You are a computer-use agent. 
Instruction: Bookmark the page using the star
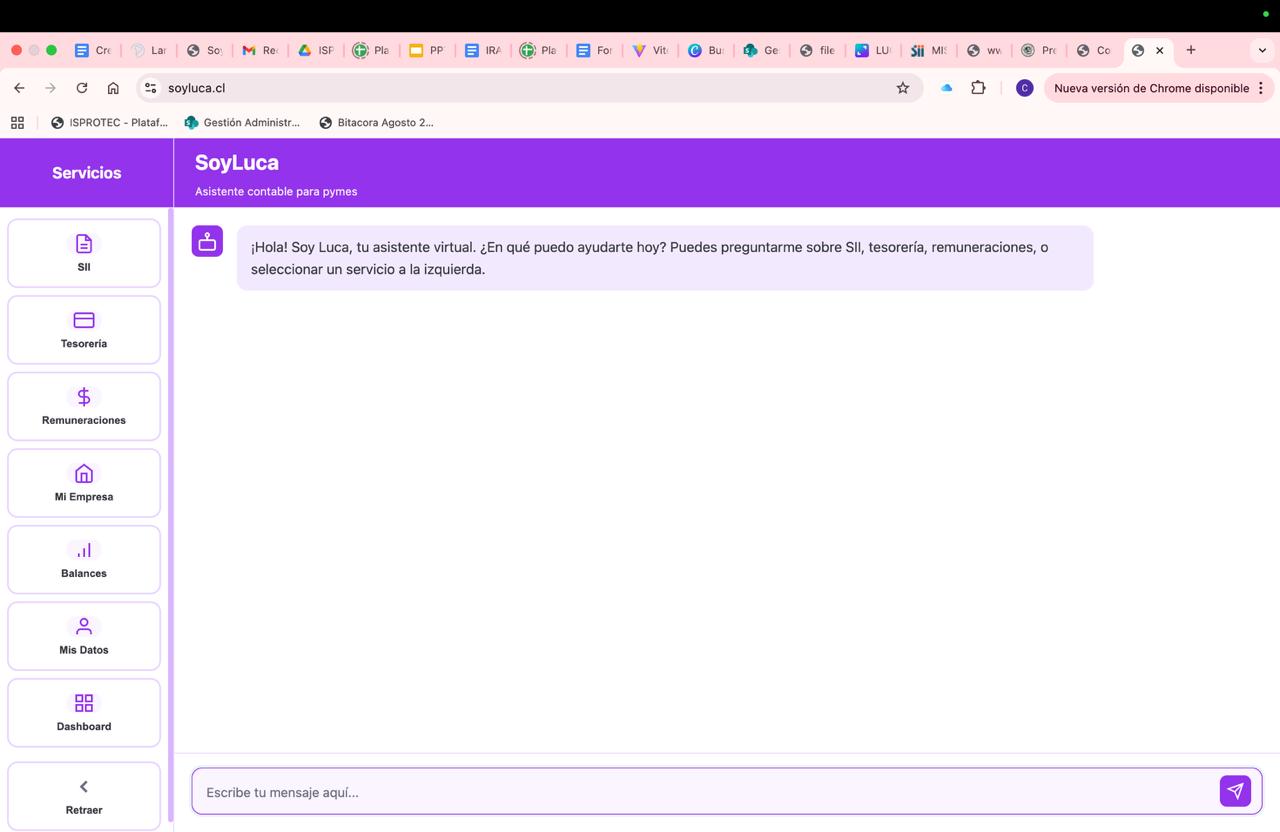click(x=902, y=88)
